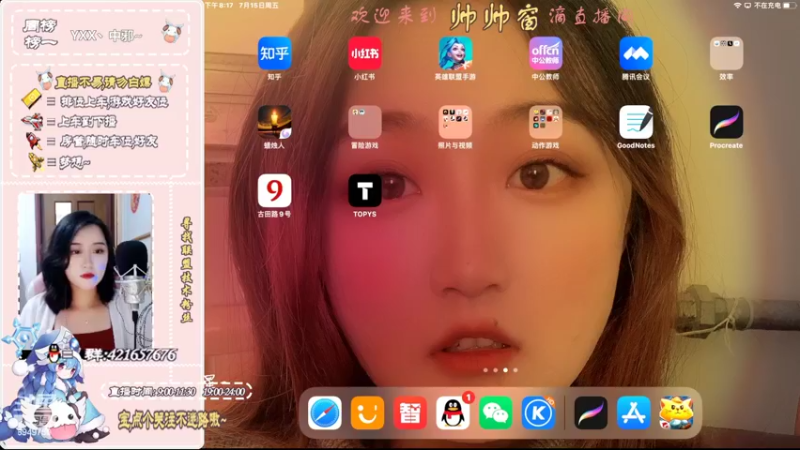Open the orange smiley app in dock
800x450 pixels.
[x=367, y=413]
